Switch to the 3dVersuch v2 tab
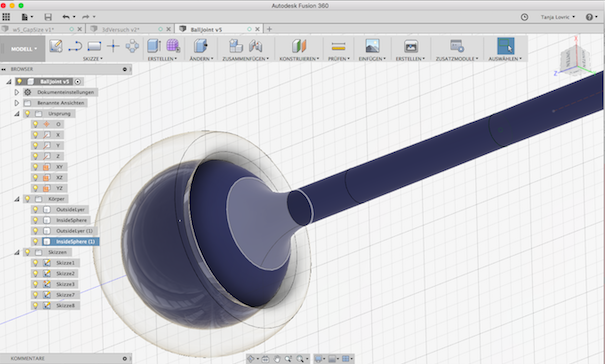Screen dimensions: 605x364 pyautogui.click(x=120, y=29)
